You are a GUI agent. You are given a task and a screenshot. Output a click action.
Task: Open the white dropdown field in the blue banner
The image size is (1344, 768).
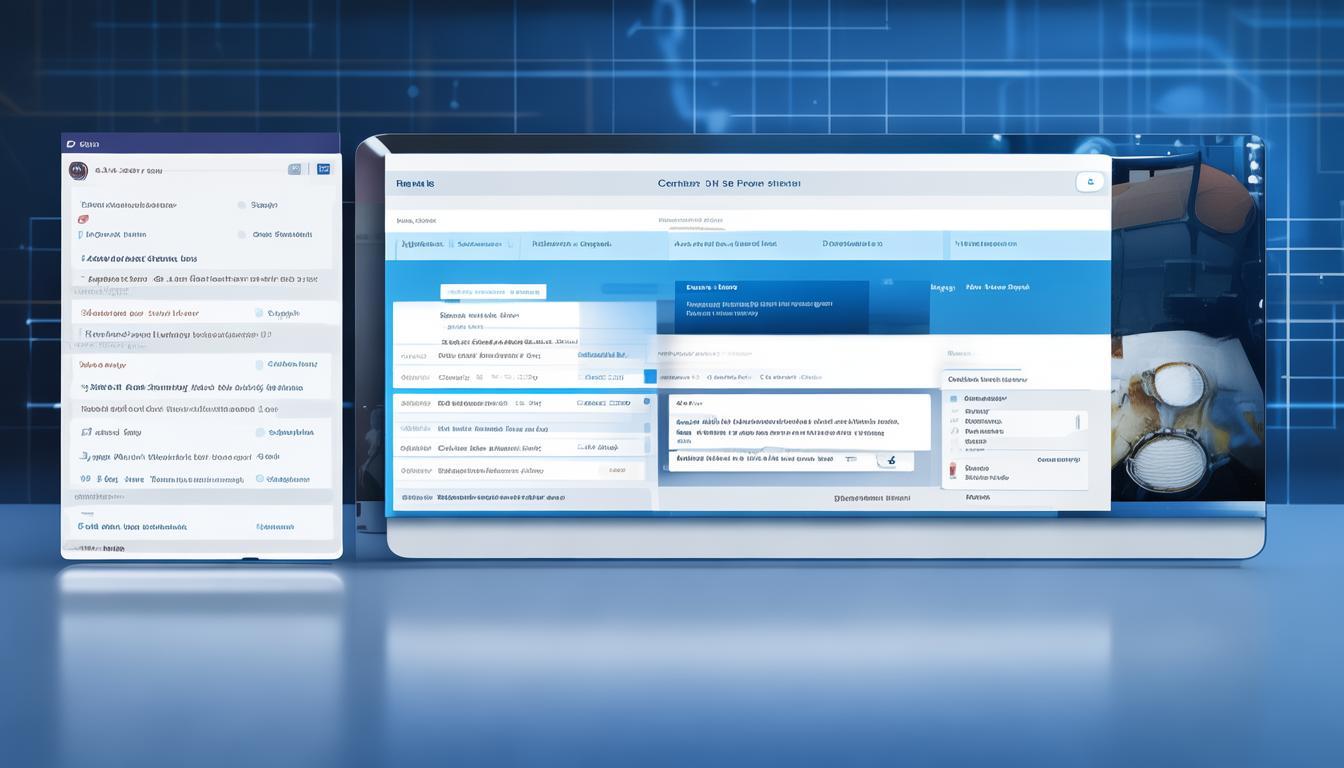(493, 292)
